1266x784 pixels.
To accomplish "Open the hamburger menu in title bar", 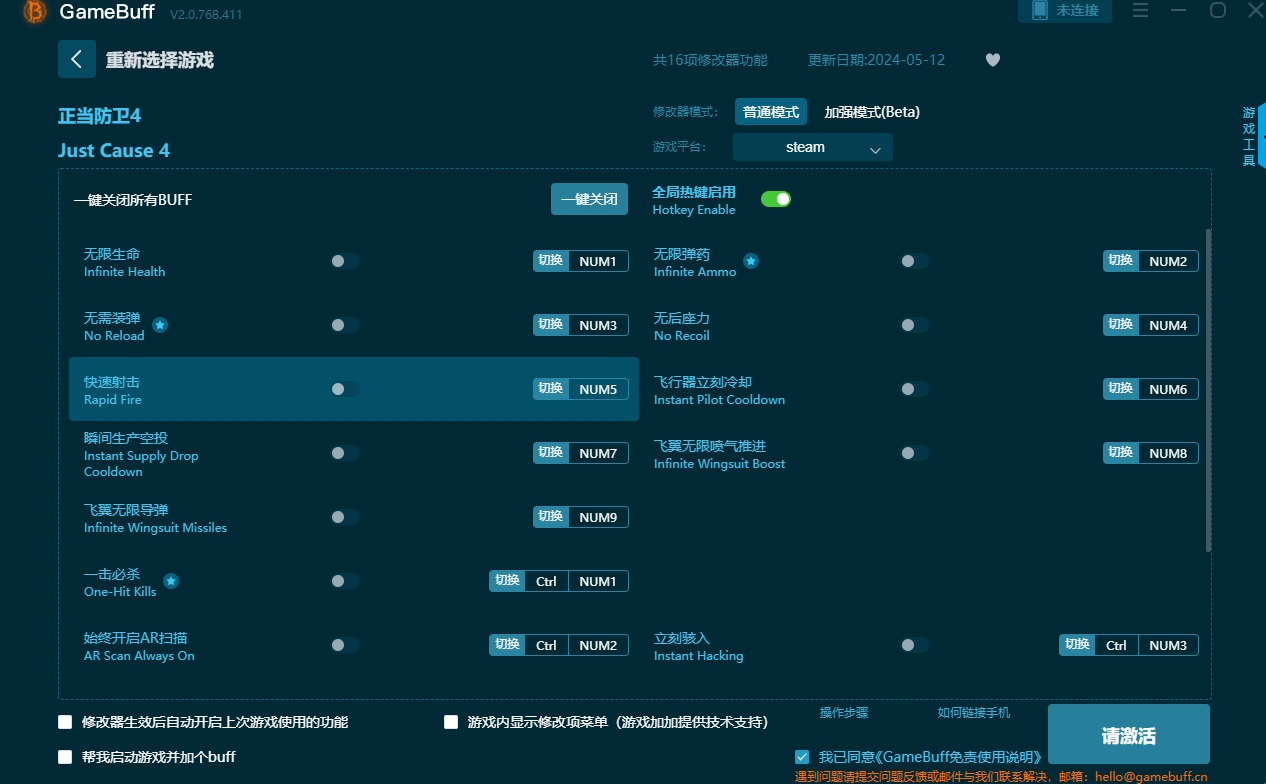I will pyautogui.click(x=1140, y=11).
